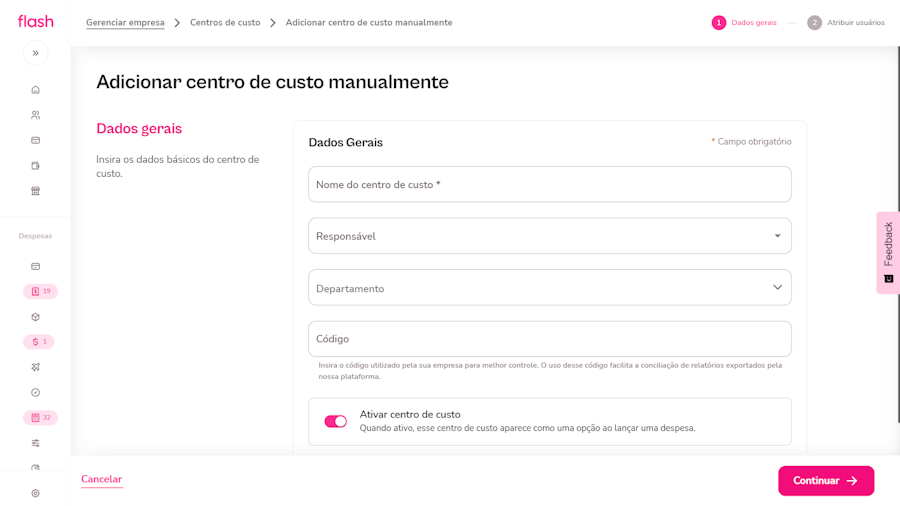The width and height of the screenshot is (900, 506).
Task: Open the receipt badge showing 19
Action: 40,291
